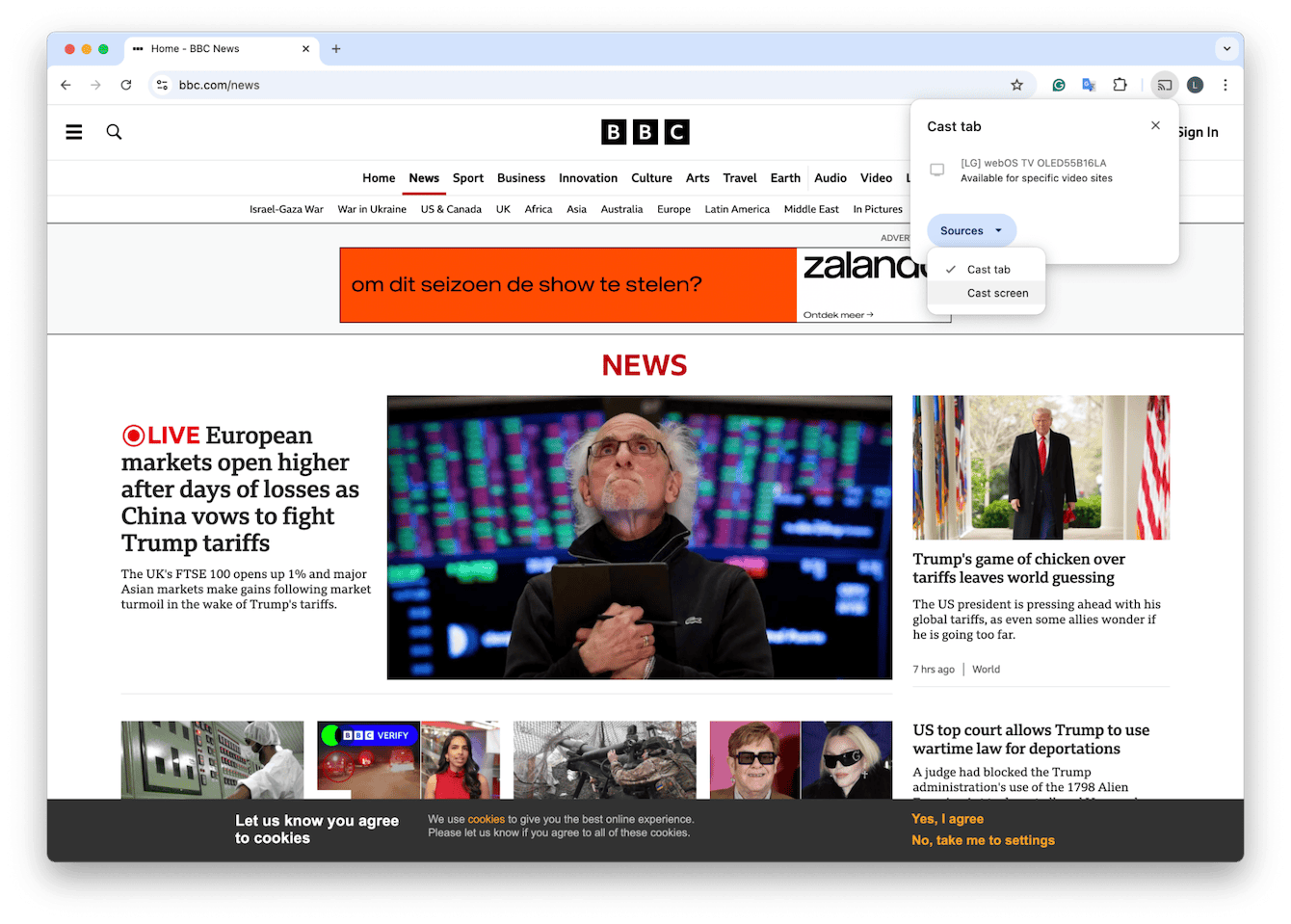Click the Google Translate extension icon
The height and width of the screenshot is (924, 1291).
point(1089,85)
